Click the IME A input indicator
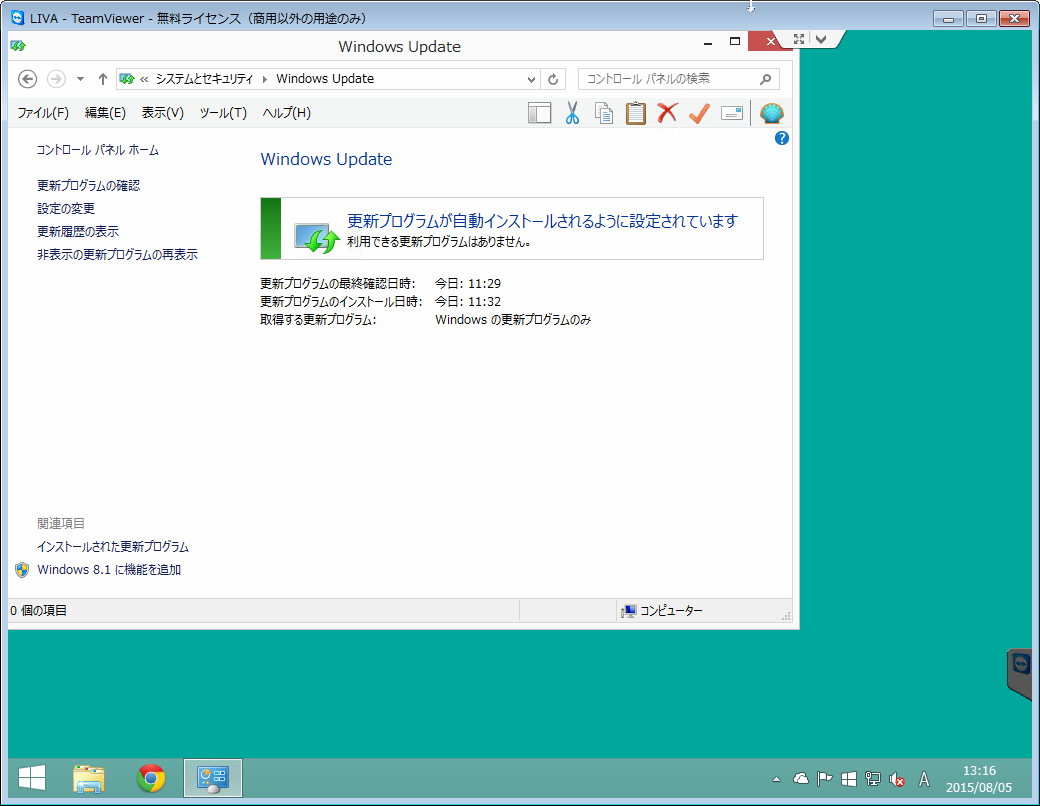The width and height of the screenshot is (1040, 806). (x=924, y=779)
